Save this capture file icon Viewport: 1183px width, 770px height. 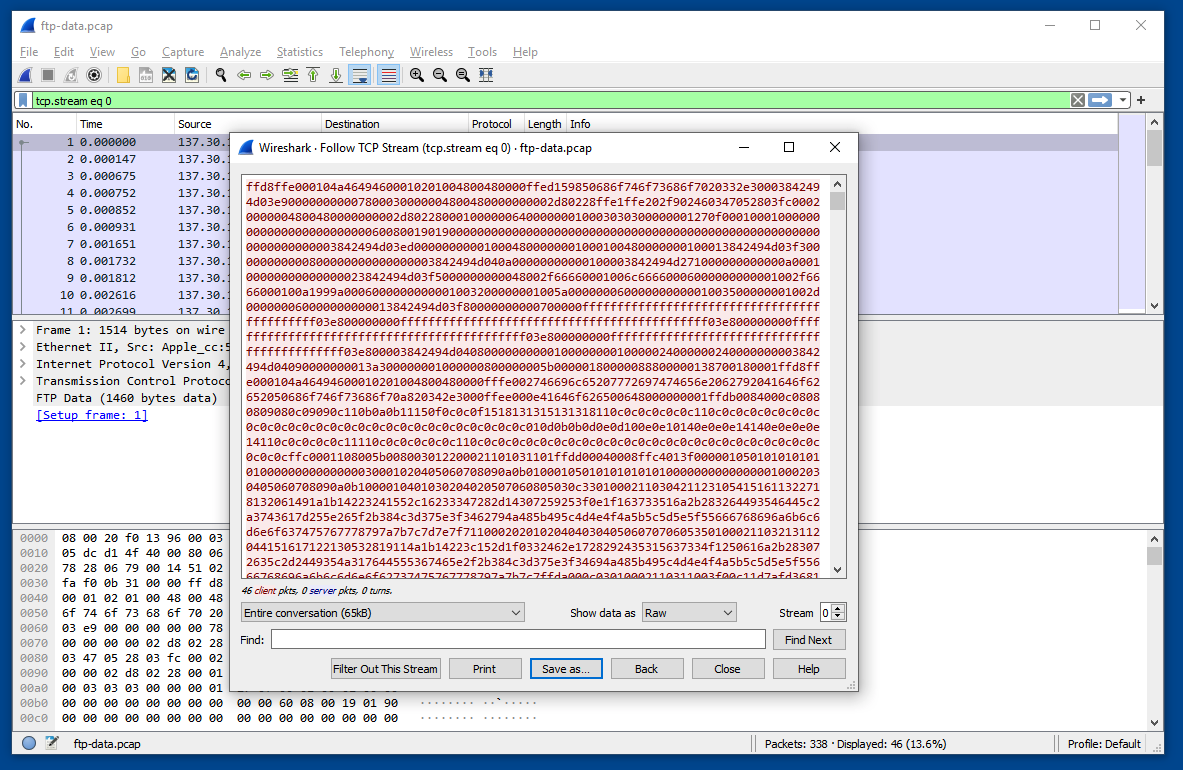click(x=146, y=75)
